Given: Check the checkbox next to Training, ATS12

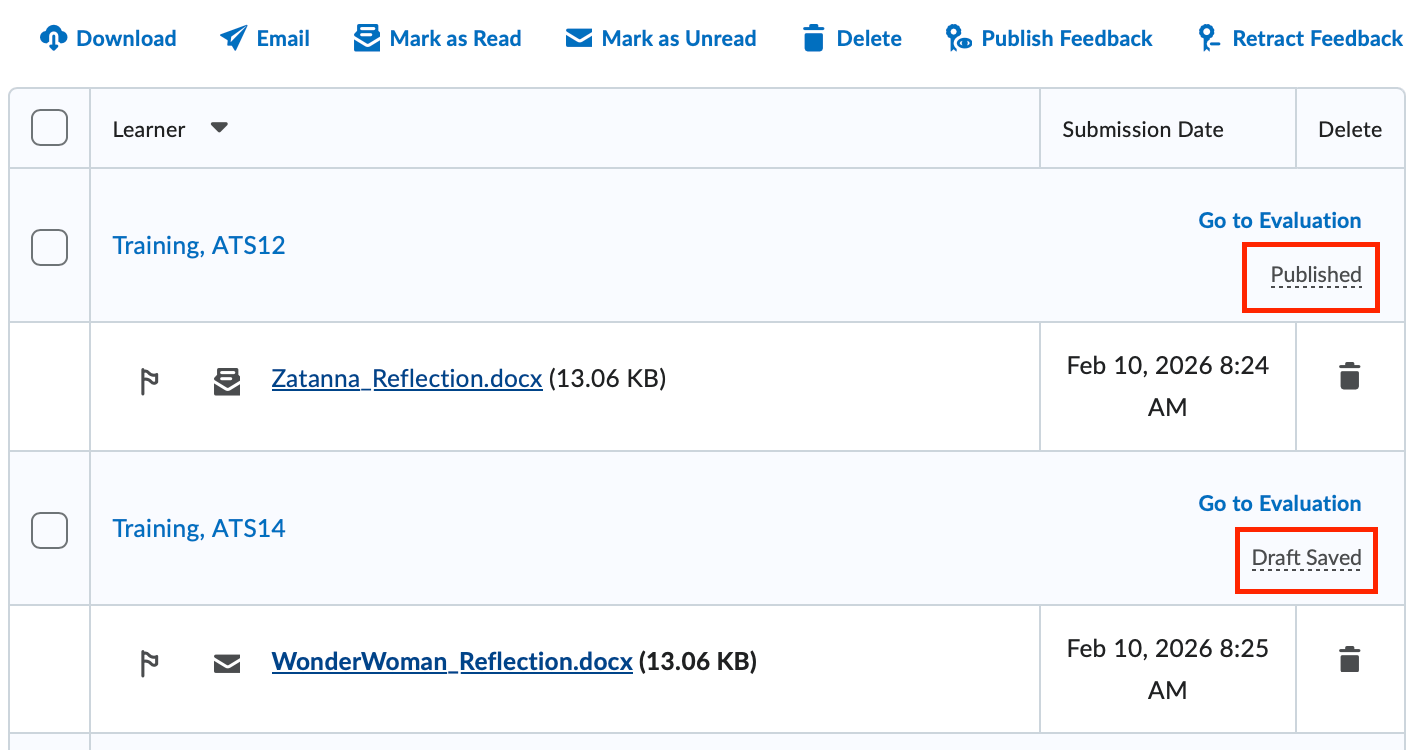Looking at the screenshot, I should pos(49,248).
